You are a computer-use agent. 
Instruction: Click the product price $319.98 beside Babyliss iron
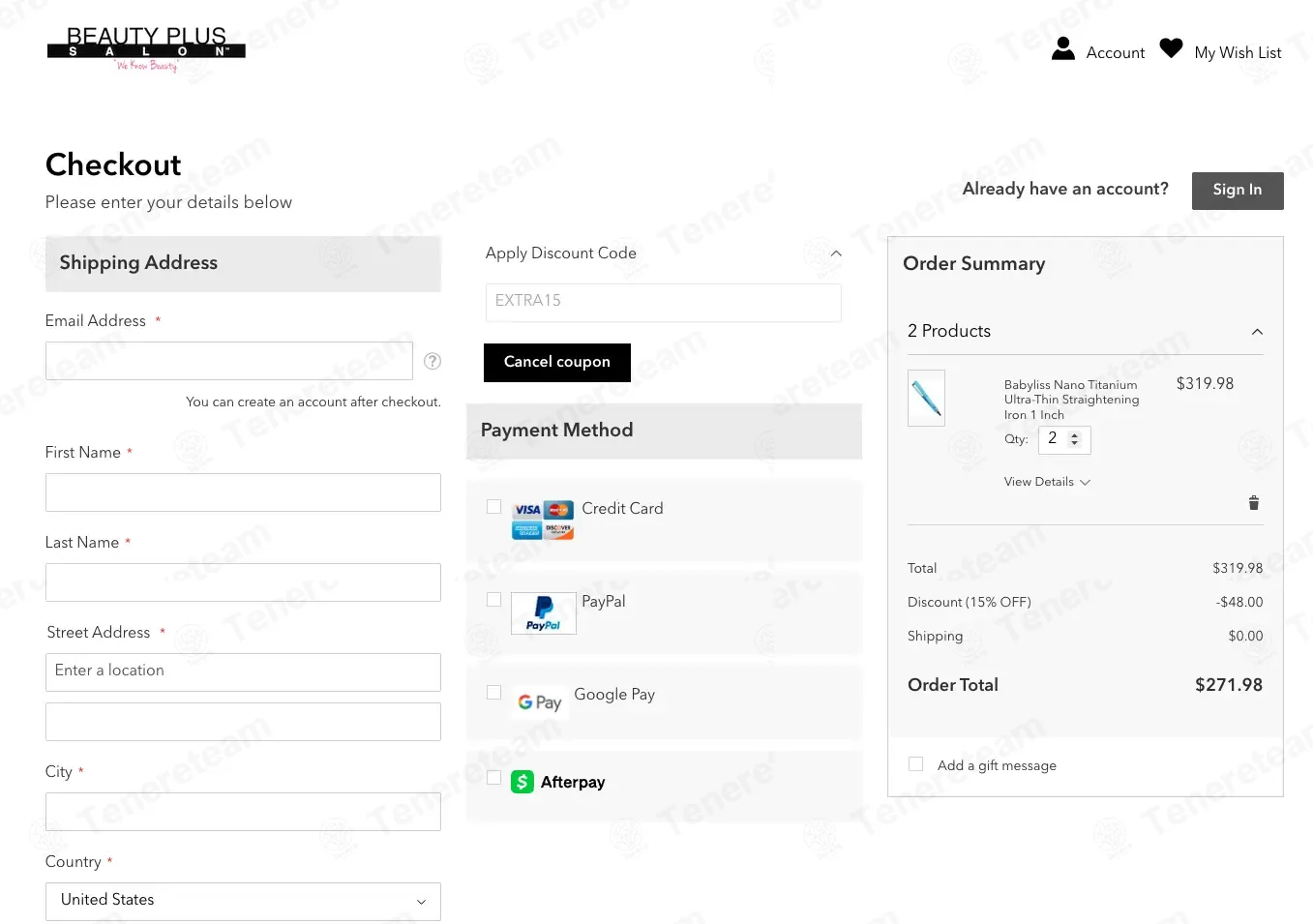(x=1205, y=384)
